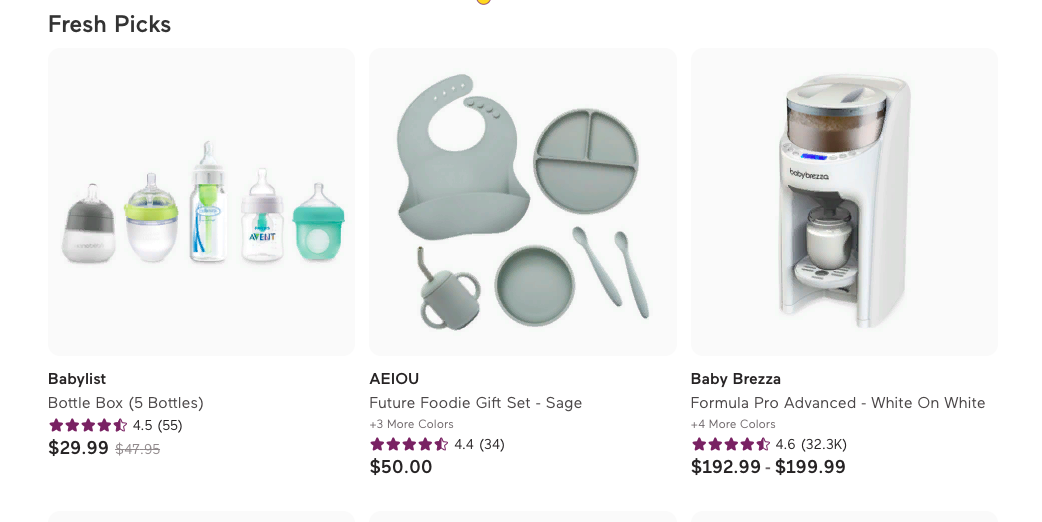Click the $29.99 Bottle Box sale price
The image size is (1042, 522).
point(78,448)
